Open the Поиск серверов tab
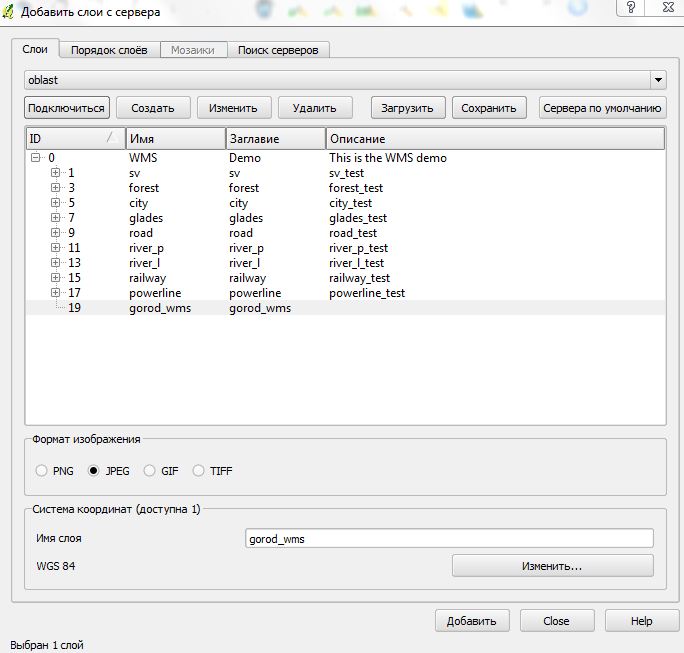Screen dimensions: 684x653 point(279,50)
